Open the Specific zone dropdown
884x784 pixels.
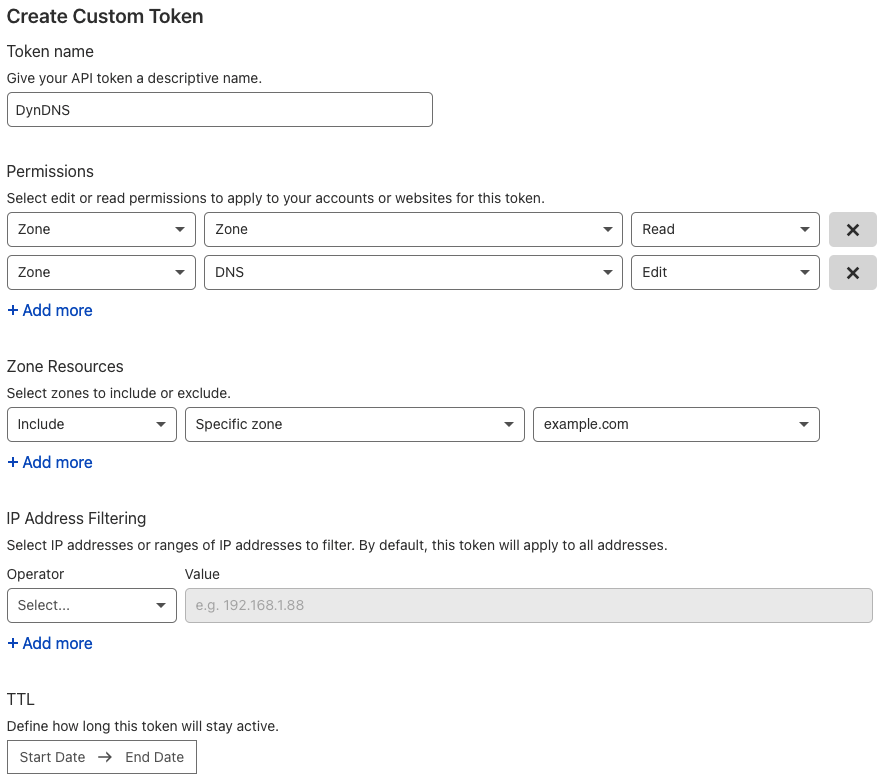tap(355, 424)
